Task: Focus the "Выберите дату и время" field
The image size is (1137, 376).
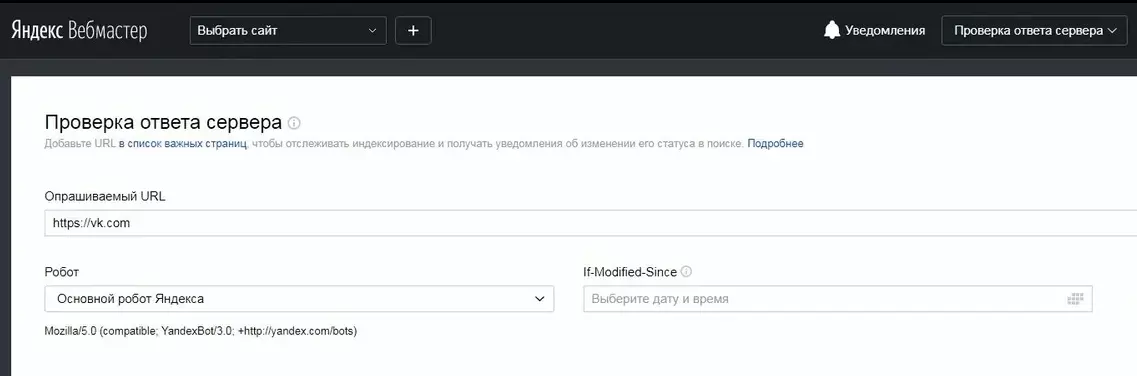Action: [838, 298]
